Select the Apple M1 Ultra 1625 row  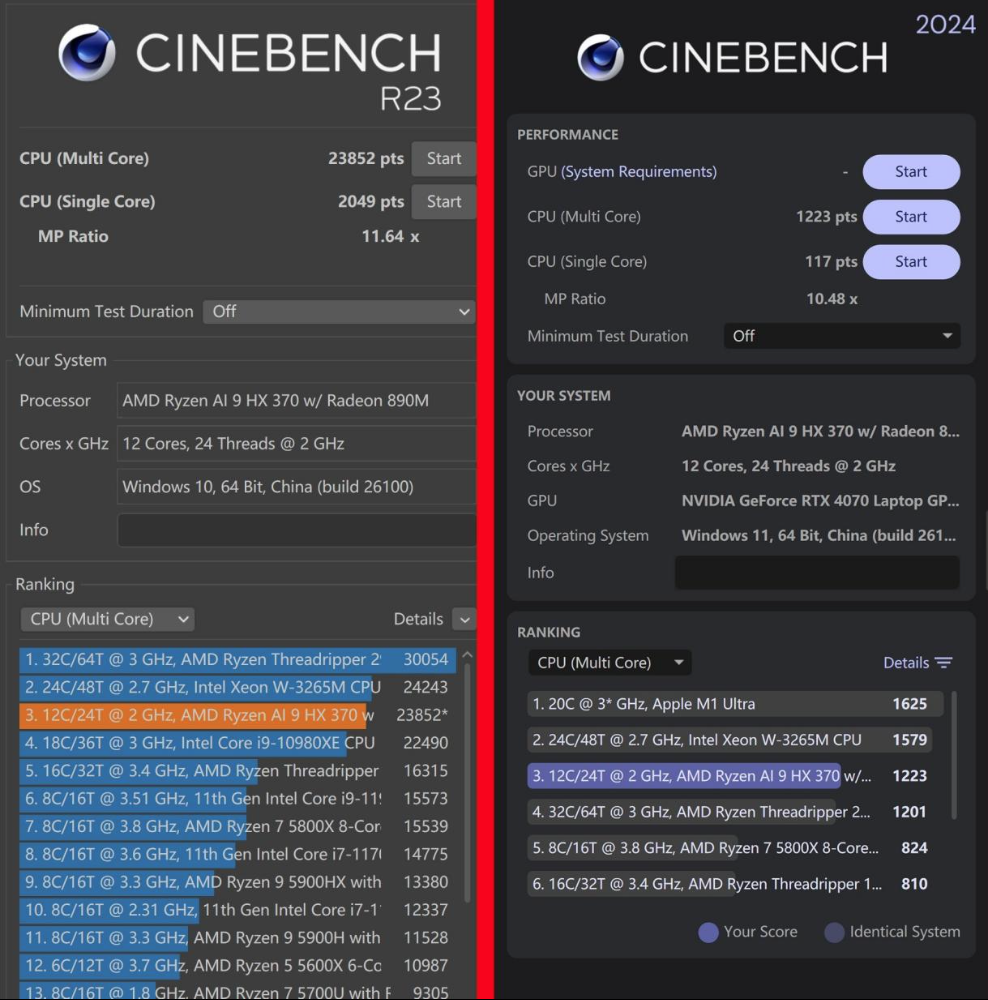pos(736,704)
